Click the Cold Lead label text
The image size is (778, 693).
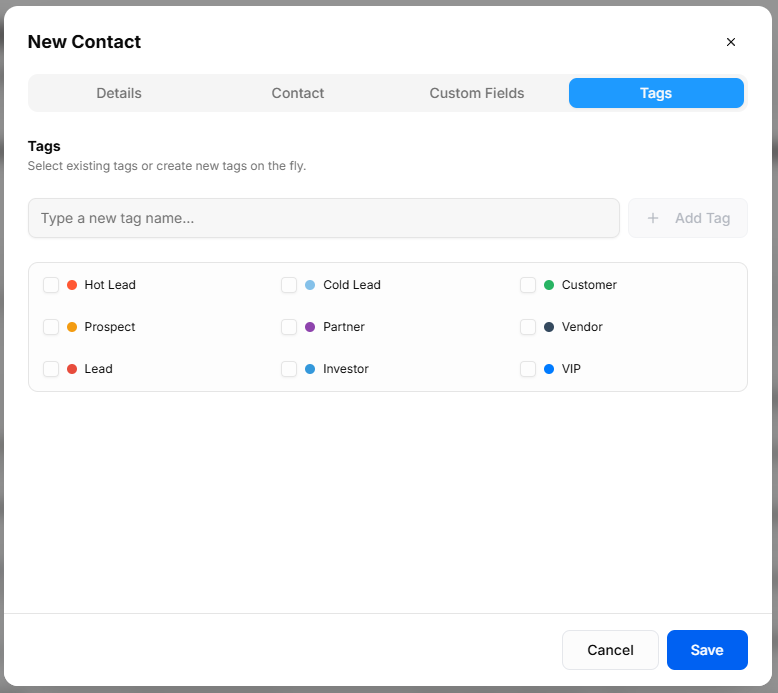[352, 285]
